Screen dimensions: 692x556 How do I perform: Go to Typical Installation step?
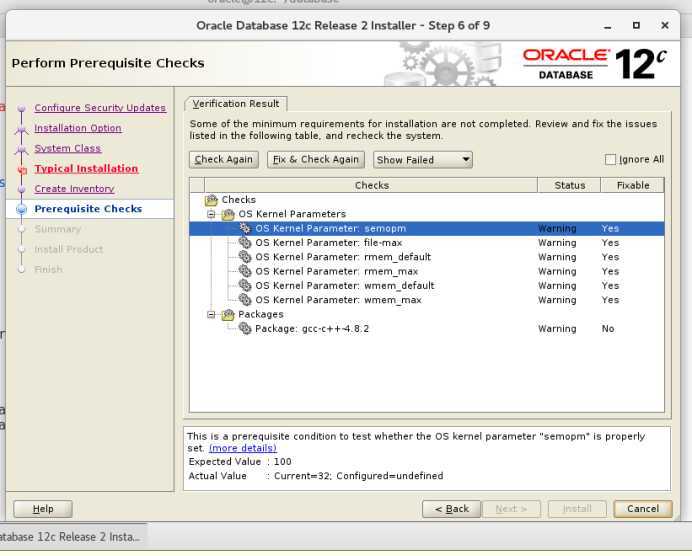[86, 169]
